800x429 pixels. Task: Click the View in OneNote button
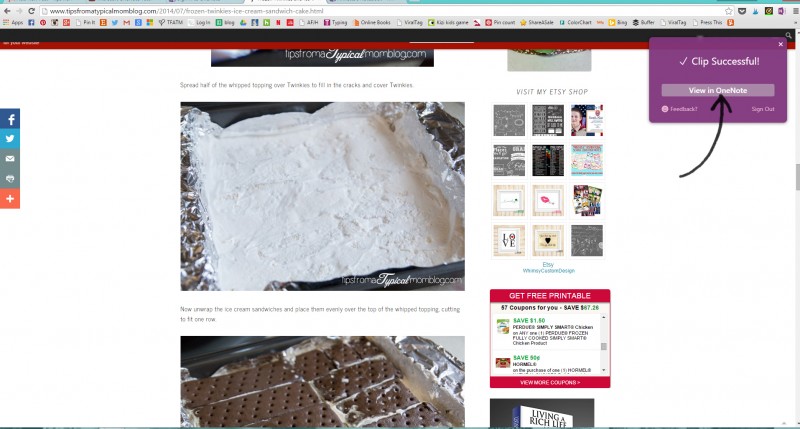coord(717,90)
